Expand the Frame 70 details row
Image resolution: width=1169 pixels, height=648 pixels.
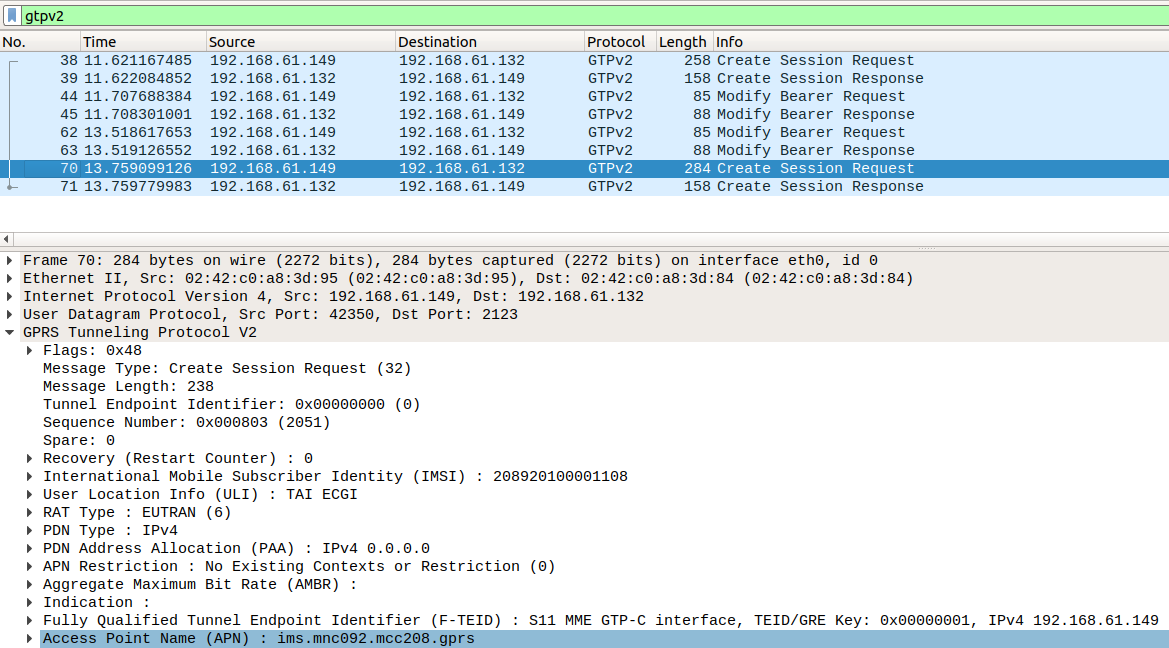pyautogui.click(x=9, y=260)
